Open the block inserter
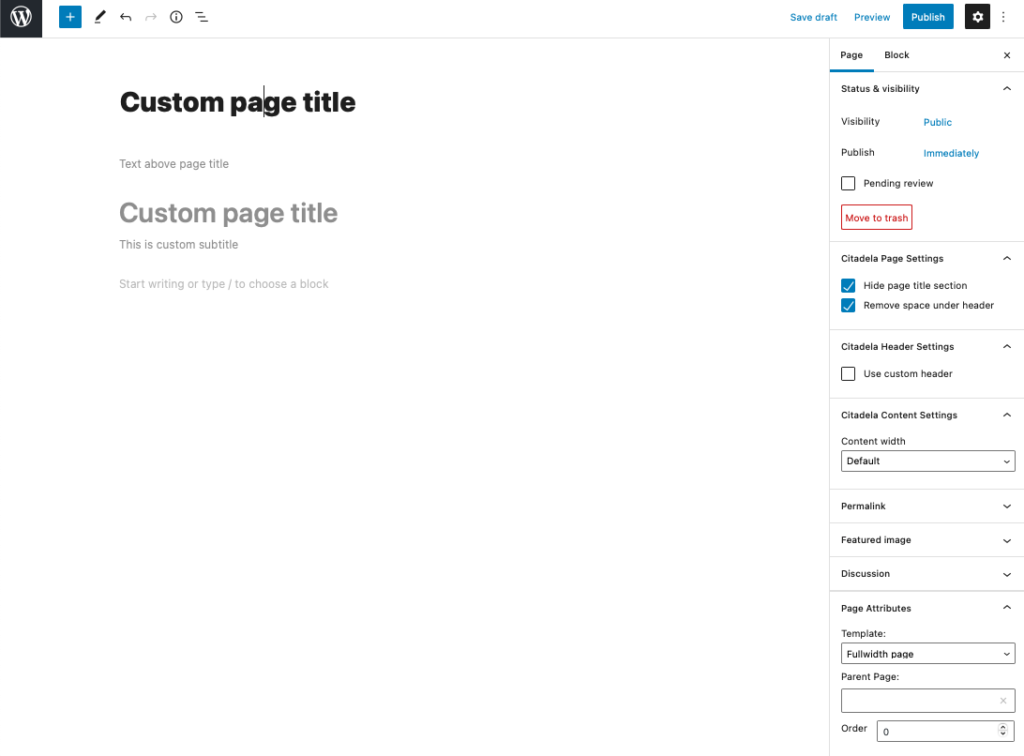The height and width of the screenshot is (756, 1024). 69,17
